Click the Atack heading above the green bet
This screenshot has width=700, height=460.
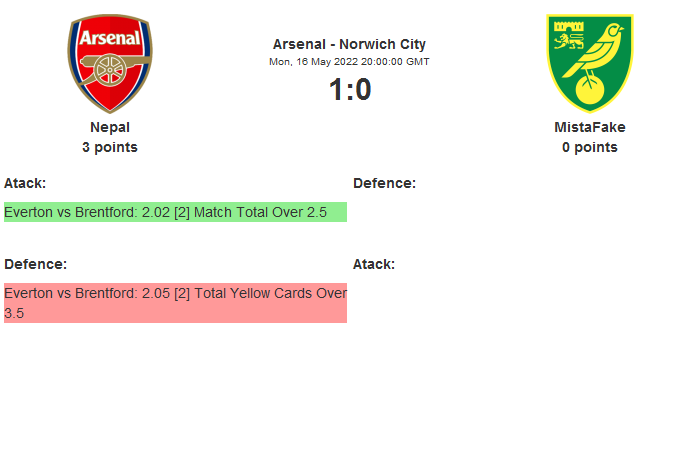pos(25,183)
